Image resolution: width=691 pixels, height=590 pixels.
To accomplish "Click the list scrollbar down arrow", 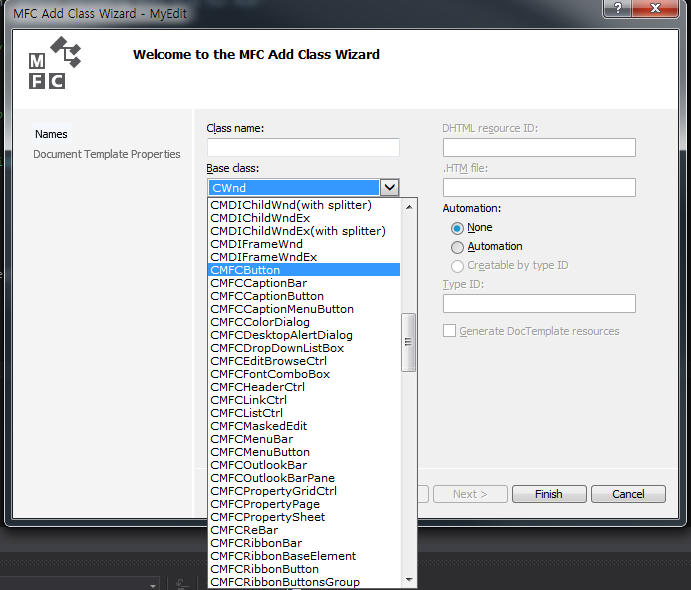I will (x=409, y=579).
